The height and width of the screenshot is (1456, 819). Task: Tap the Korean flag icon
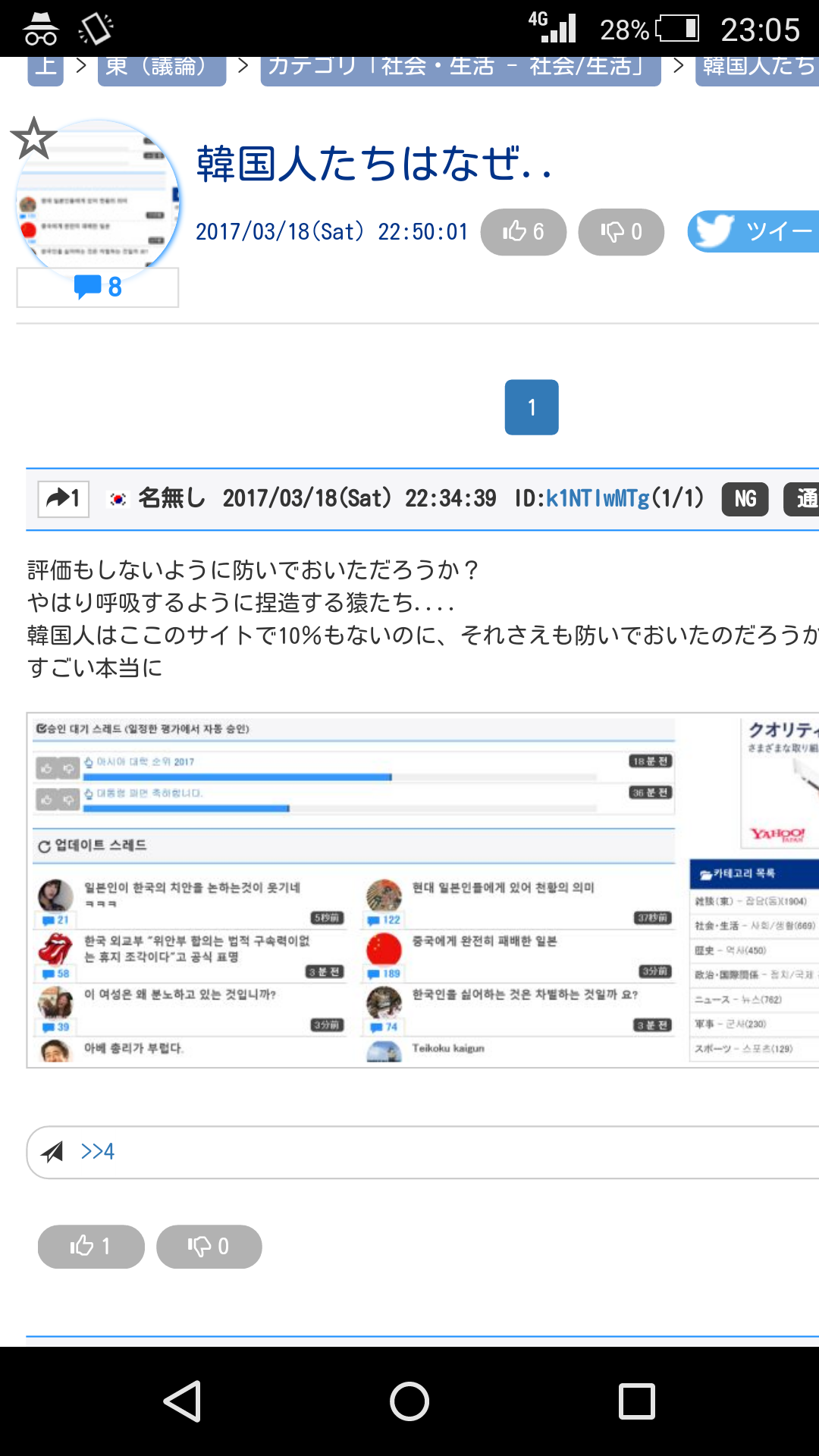point(118,499)
